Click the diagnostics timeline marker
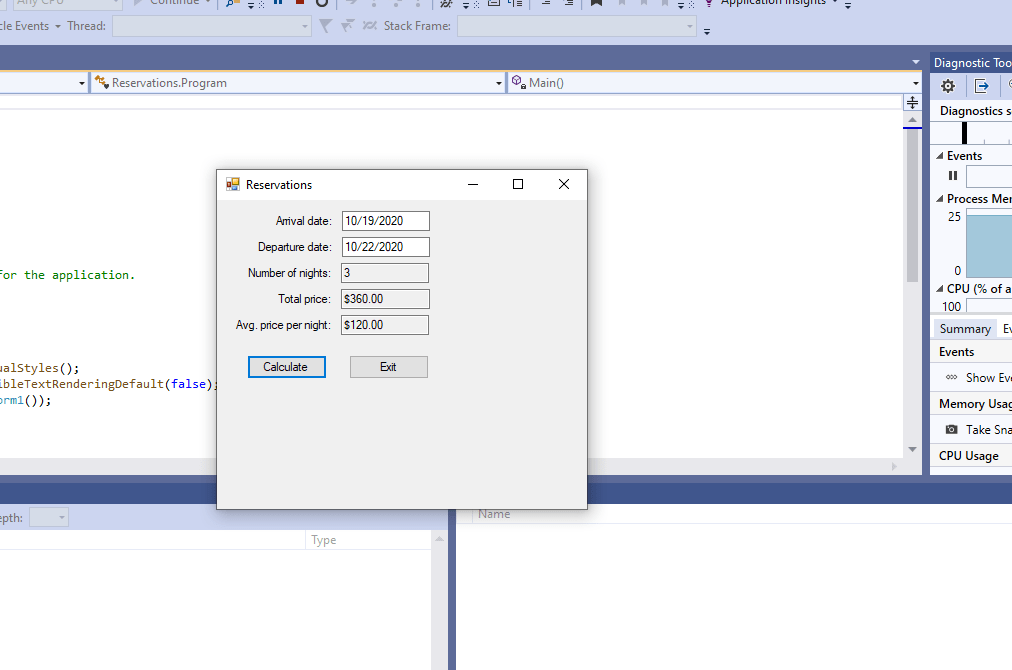This screenshot has height=670, width=1012. pos(964,133)
